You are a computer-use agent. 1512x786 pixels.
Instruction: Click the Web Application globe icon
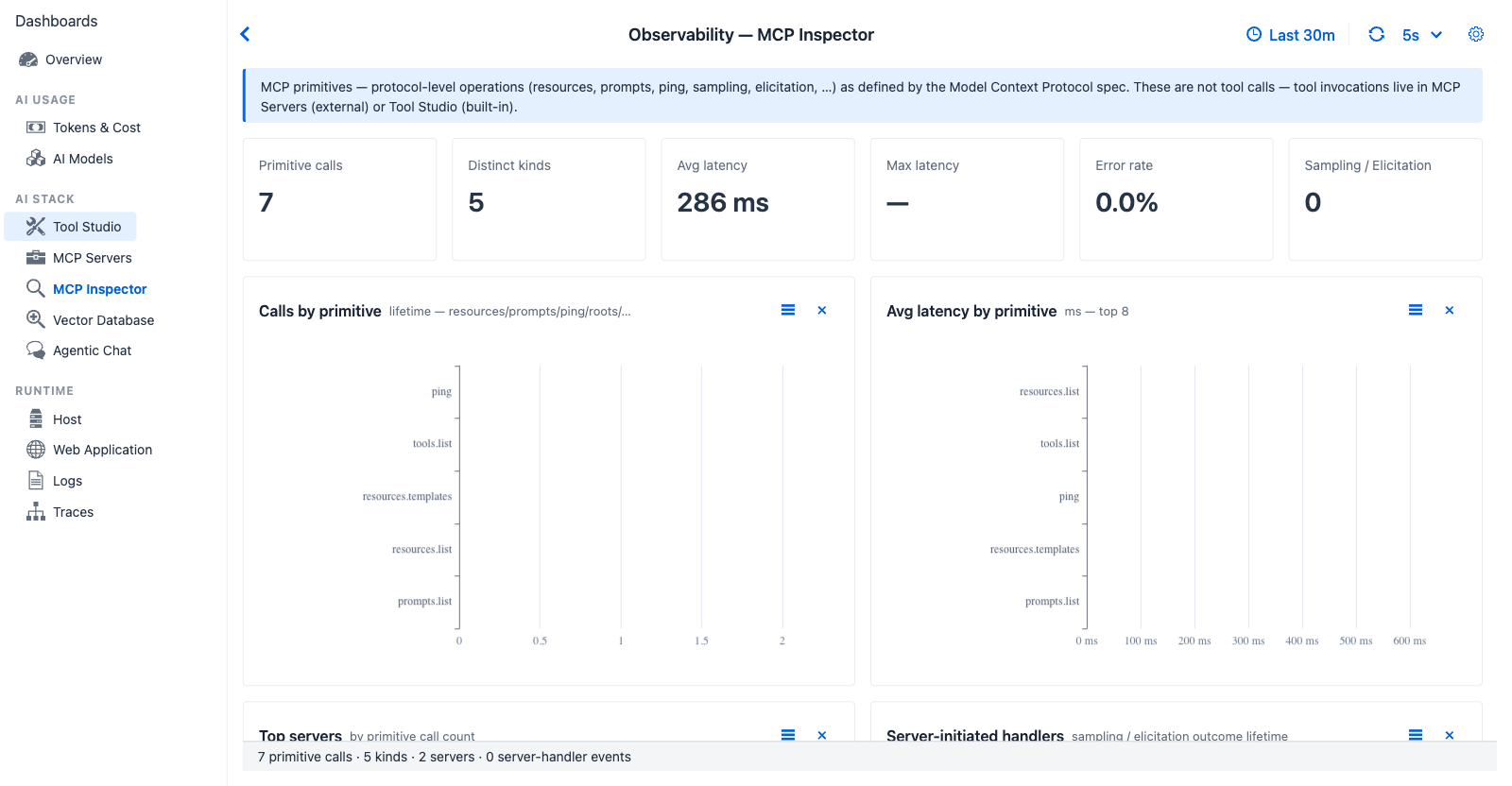[x=36, y=450]
